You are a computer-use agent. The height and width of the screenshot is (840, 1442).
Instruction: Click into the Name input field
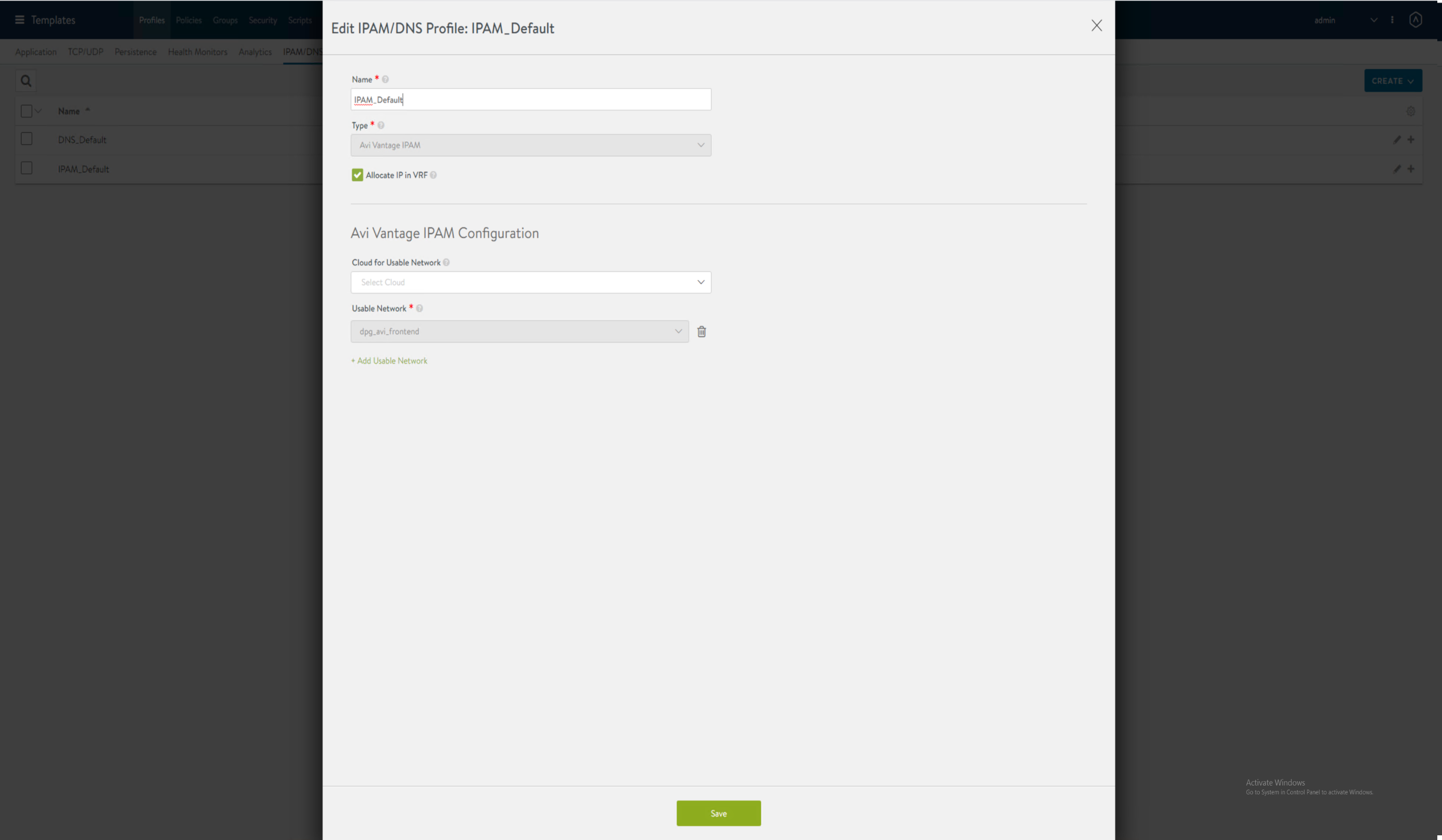[x=531, y=100]
